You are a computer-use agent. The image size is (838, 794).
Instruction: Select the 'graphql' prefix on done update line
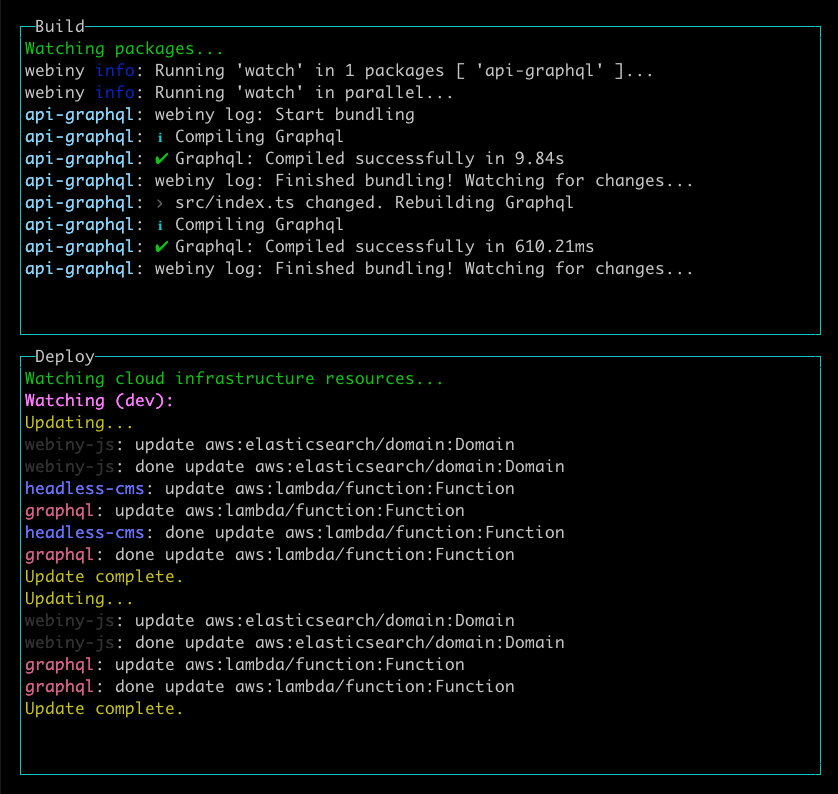[x=56, y=554]
